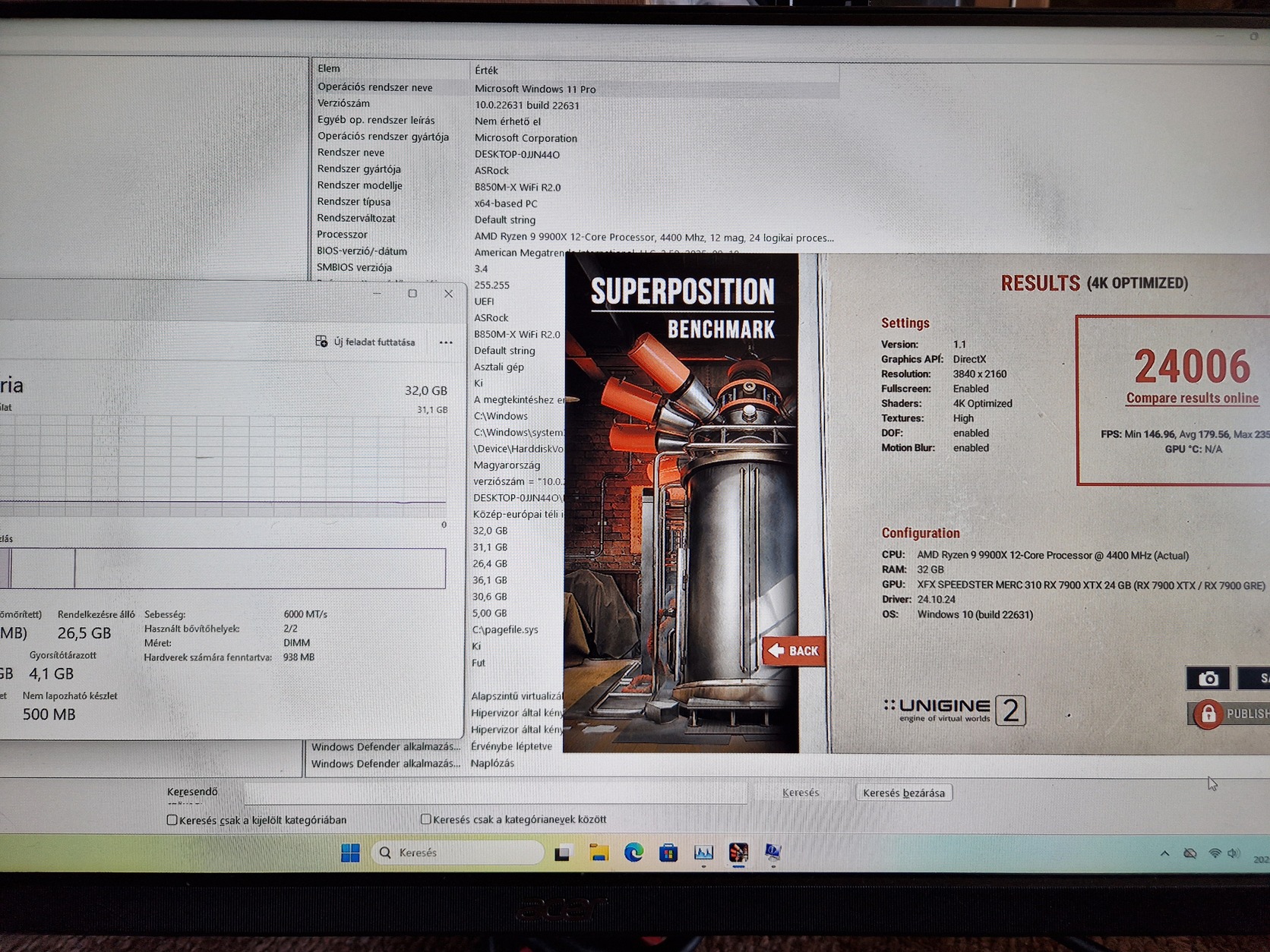Viewport: 1270px width, 952px height.
Task: Switch to Task Manager via taskbar icon
Action: point(703,853)
